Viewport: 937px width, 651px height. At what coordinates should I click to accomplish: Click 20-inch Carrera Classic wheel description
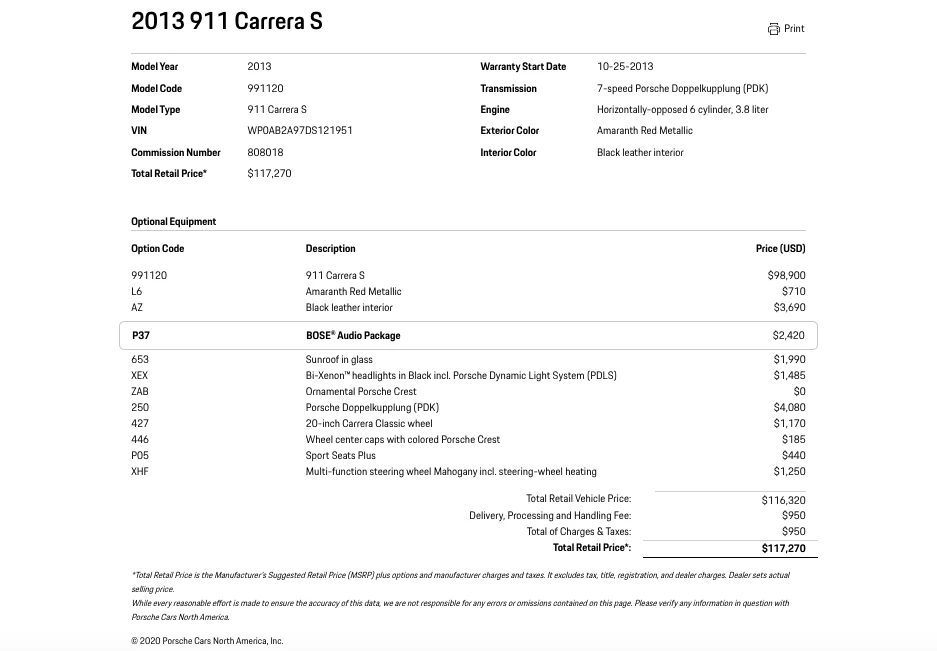click(x=369, y=424)
